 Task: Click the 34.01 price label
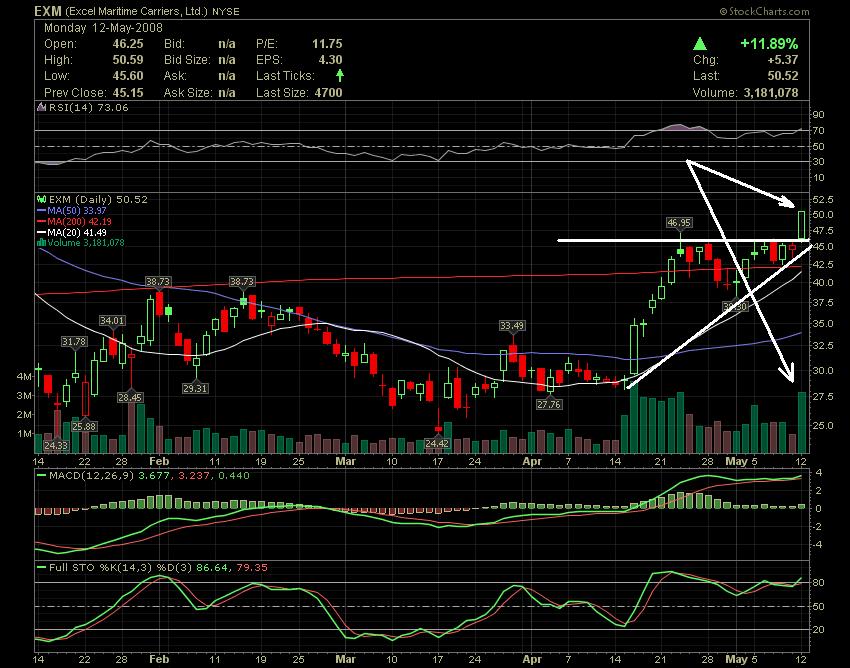[x=112, y=320]
